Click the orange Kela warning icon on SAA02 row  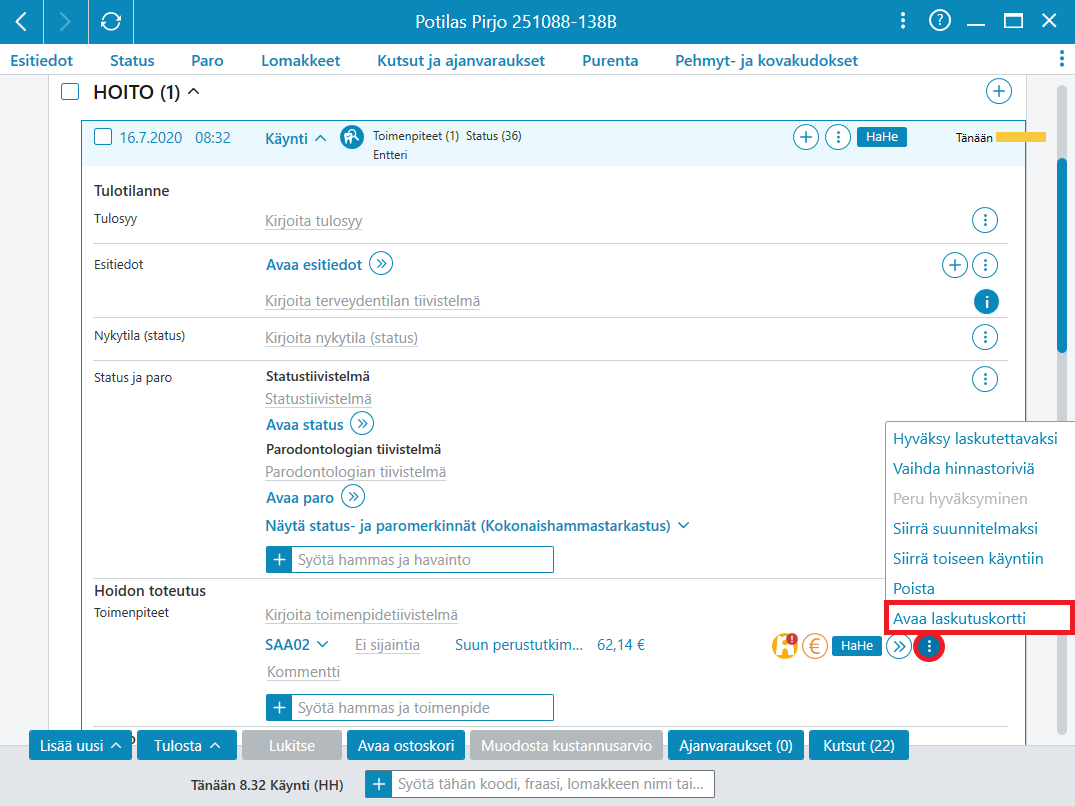pyautogui.click(x=784, y=646)
